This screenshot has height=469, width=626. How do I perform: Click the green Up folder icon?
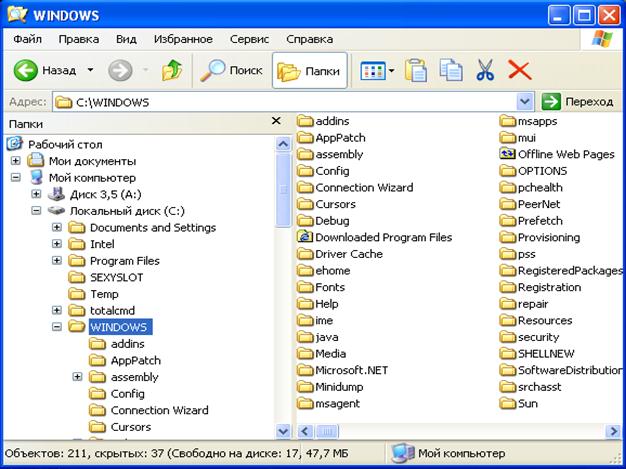(x=172, y=71)
